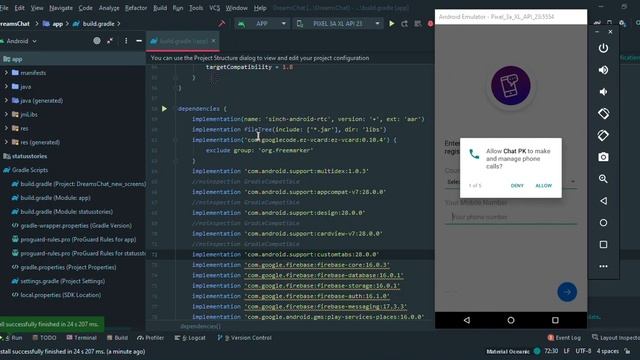This screenshot has height=360, width=640.
Task: Open the Pixel 3a XL device dropdown
Action: tap(338, 24)
